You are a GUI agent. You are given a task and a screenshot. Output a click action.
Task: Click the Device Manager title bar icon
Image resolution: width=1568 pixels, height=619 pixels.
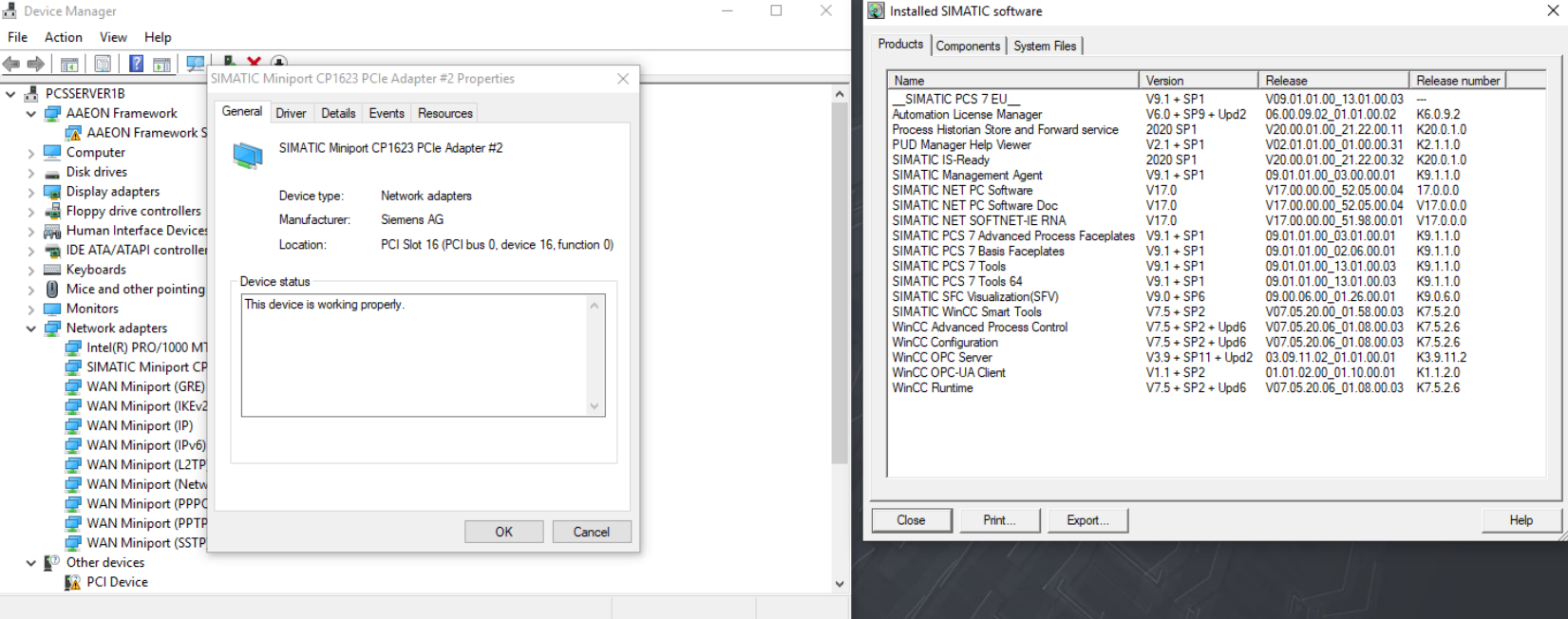click(9, 10)
